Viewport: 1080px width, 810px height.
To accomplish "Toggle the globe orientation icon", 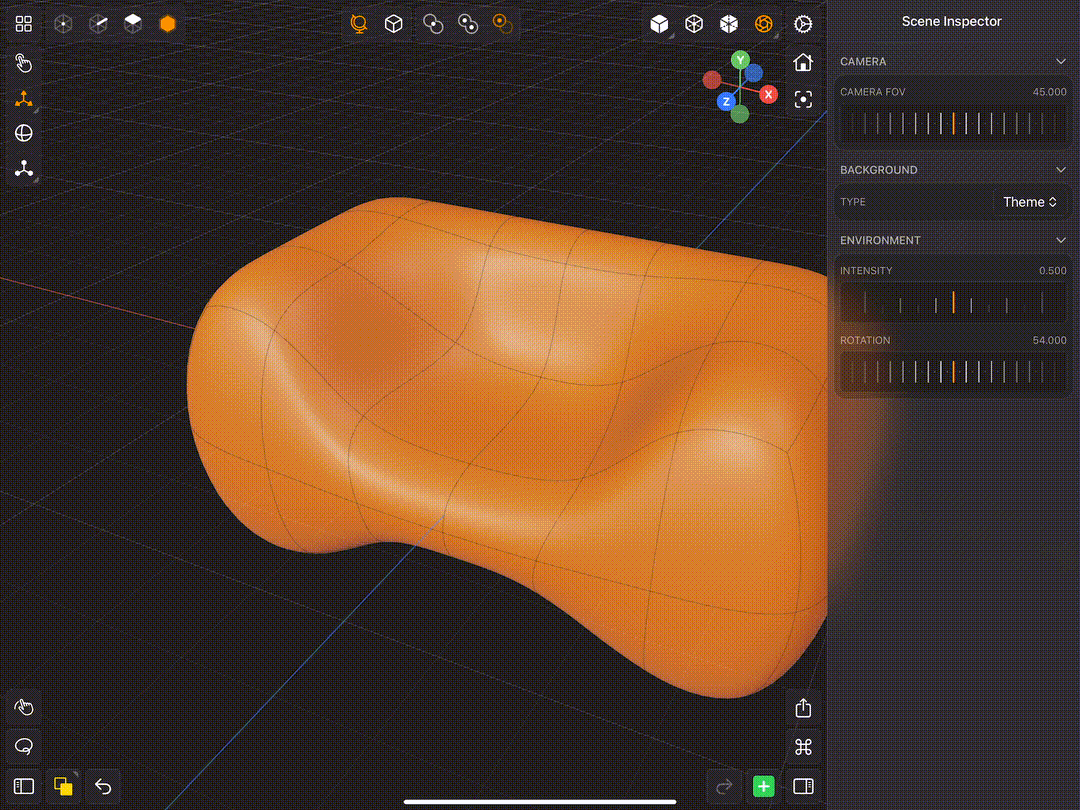I will pos(358,24).
